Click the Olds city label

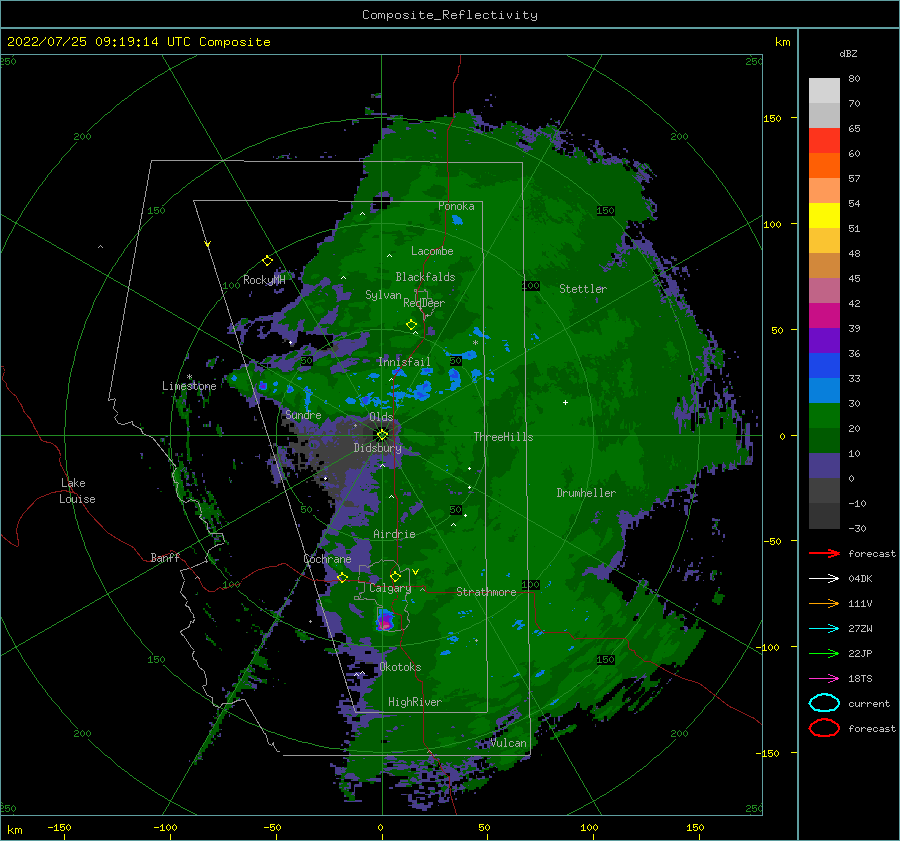coord(381,417)
